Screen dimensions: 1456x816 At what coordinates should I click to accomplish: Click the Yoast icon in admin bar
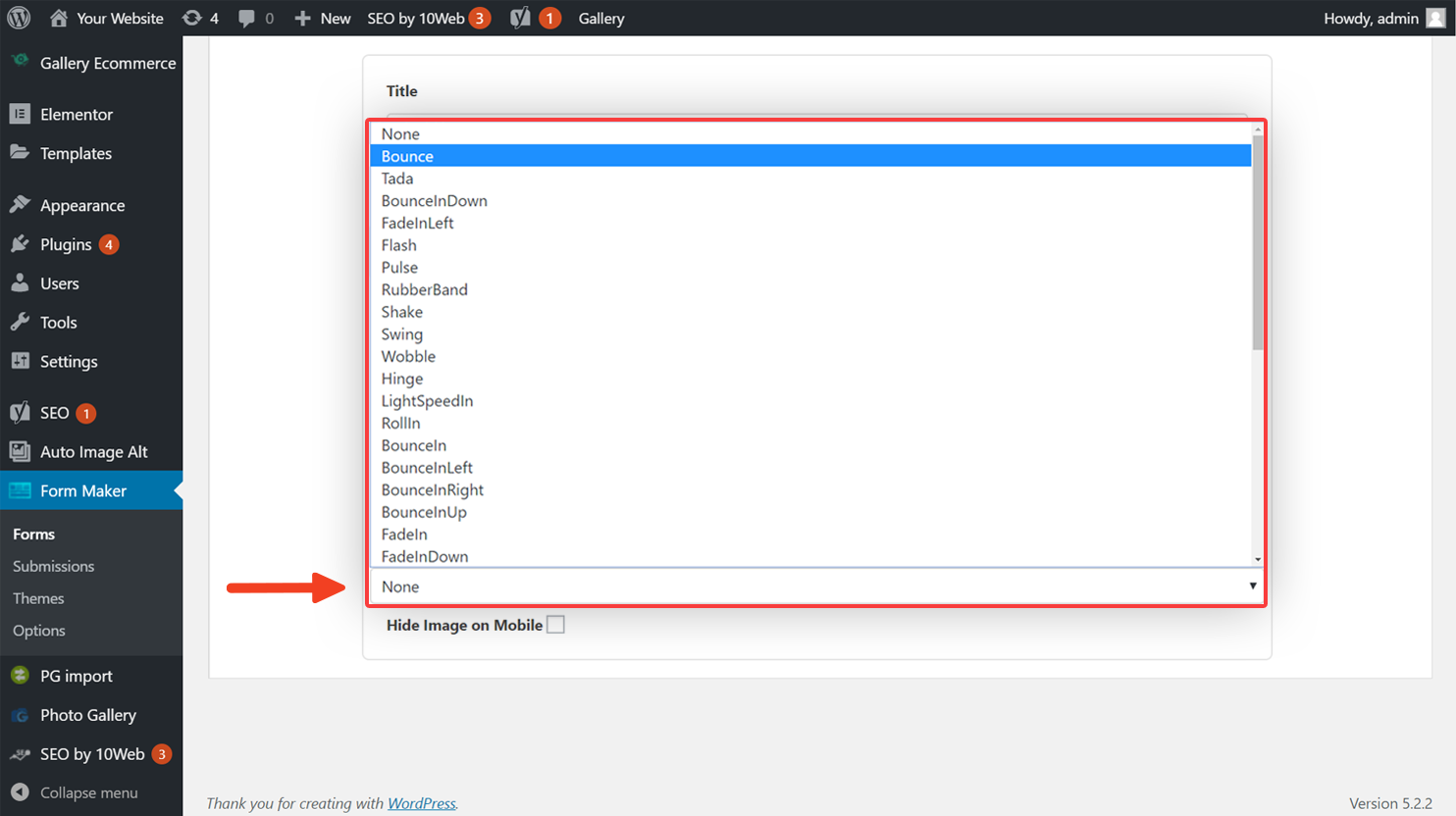[520, 18]
